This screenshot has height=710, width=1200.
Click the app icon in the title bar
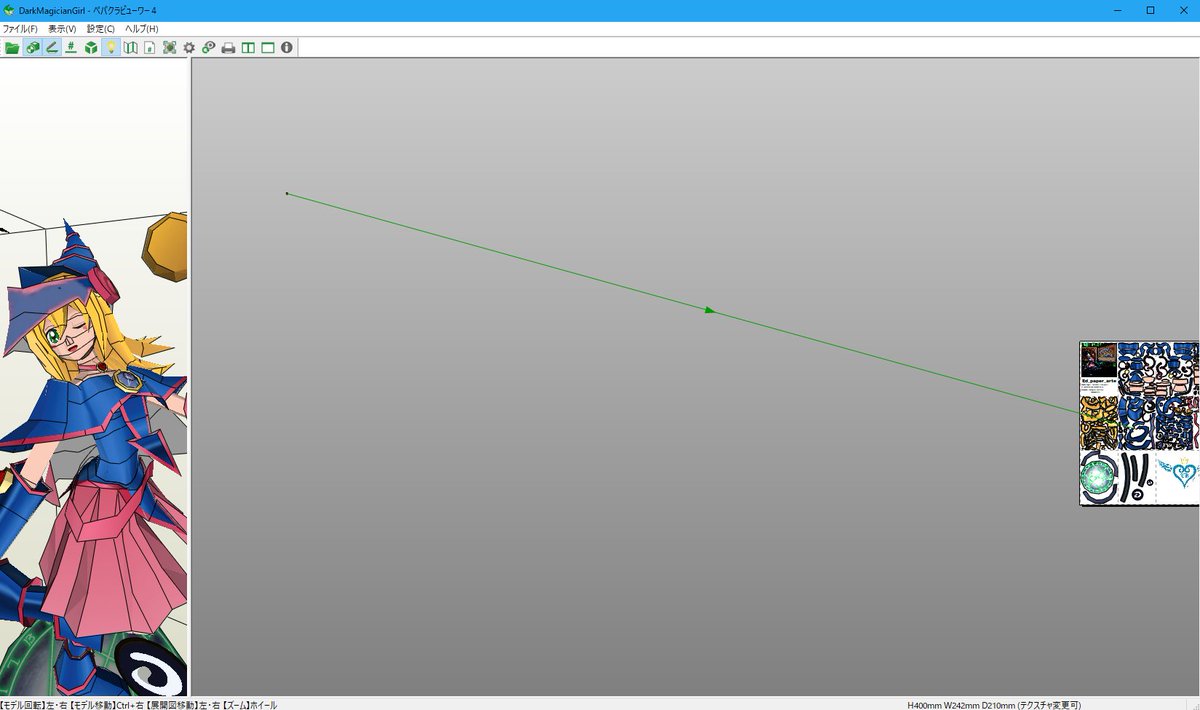[x=9, y=10]
